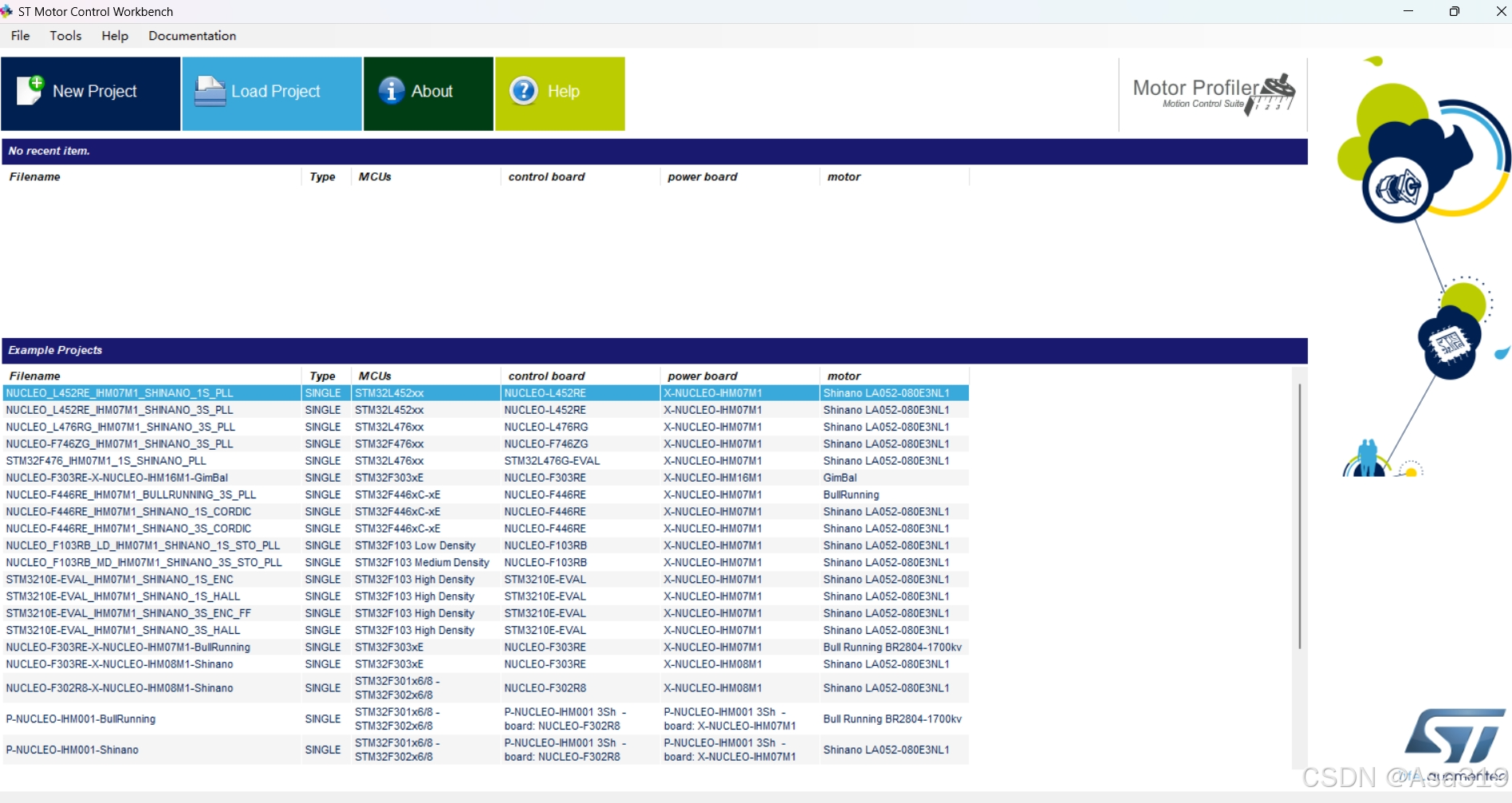Open the Documentation menu
The image size is (1512, 803).
192,36
